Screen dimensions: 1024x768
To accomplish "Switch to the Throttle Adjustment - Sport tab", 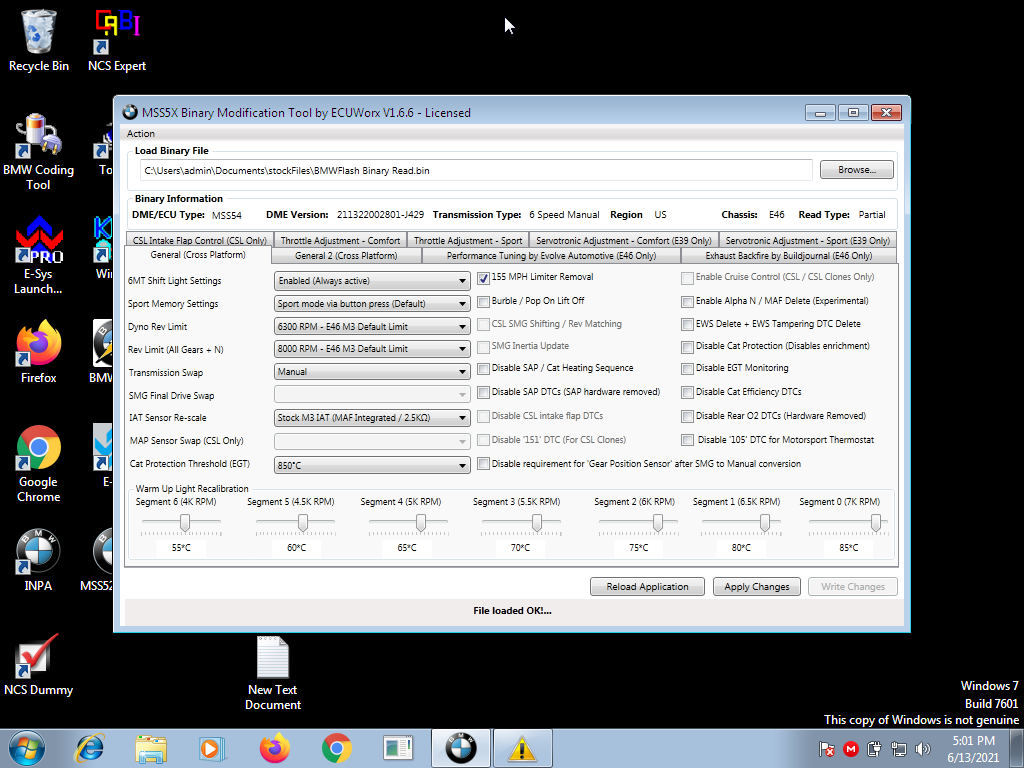I will click(468, 240).
